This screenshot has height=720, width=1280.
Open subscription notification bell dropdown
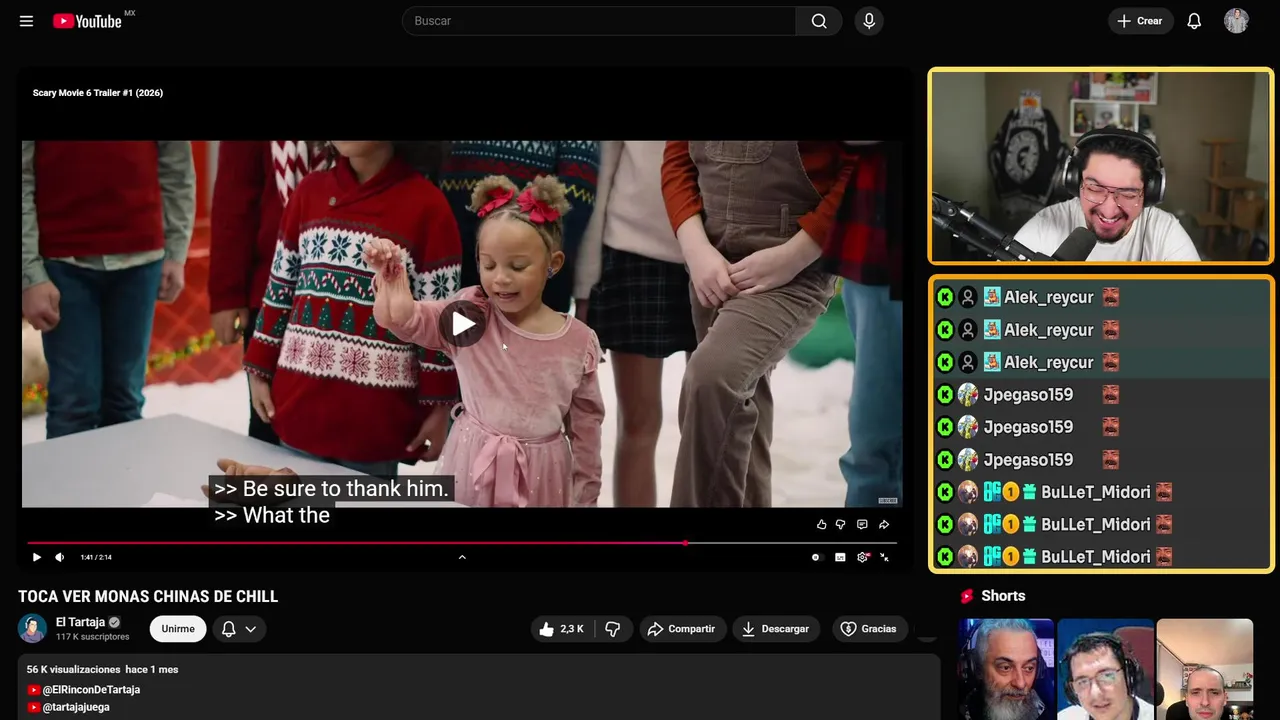[x=239, y=629]
